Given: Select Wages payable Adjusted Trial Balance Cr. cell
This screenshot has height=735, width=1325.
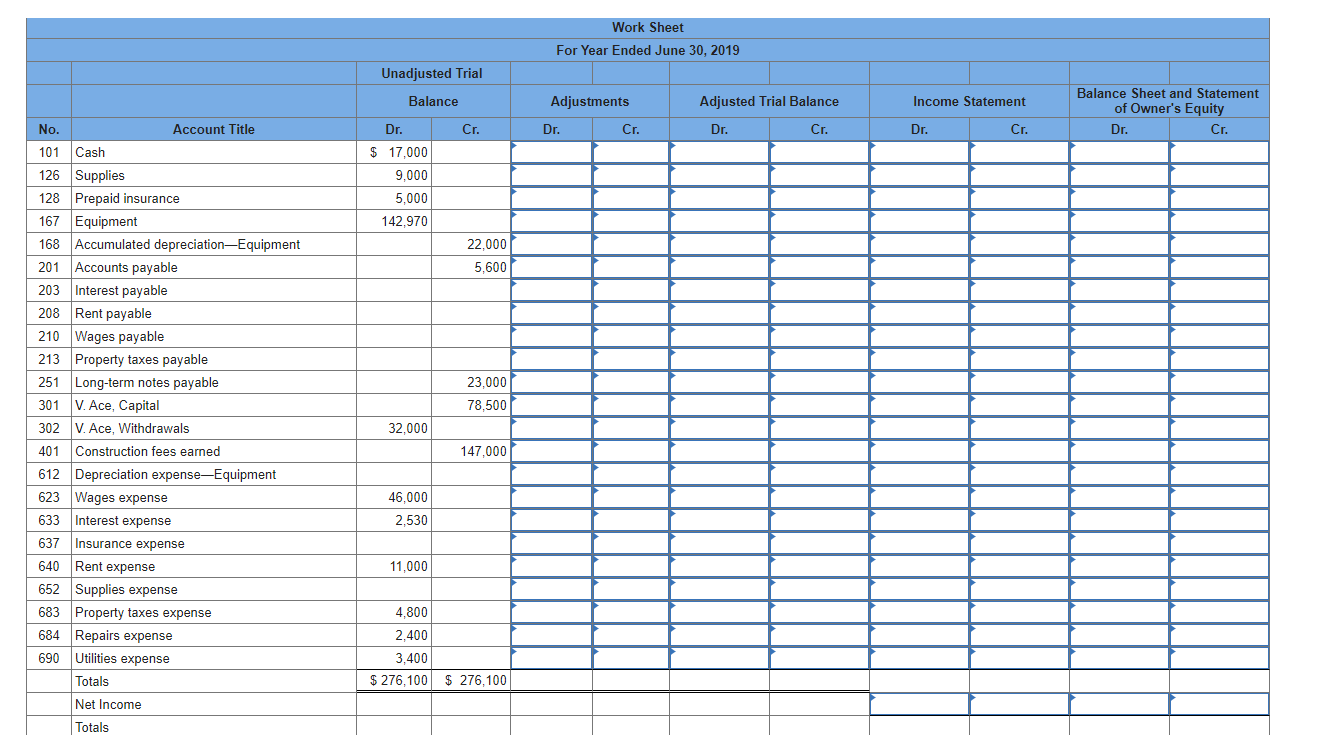Looking at the screenshot, I should tap(819, 336).
